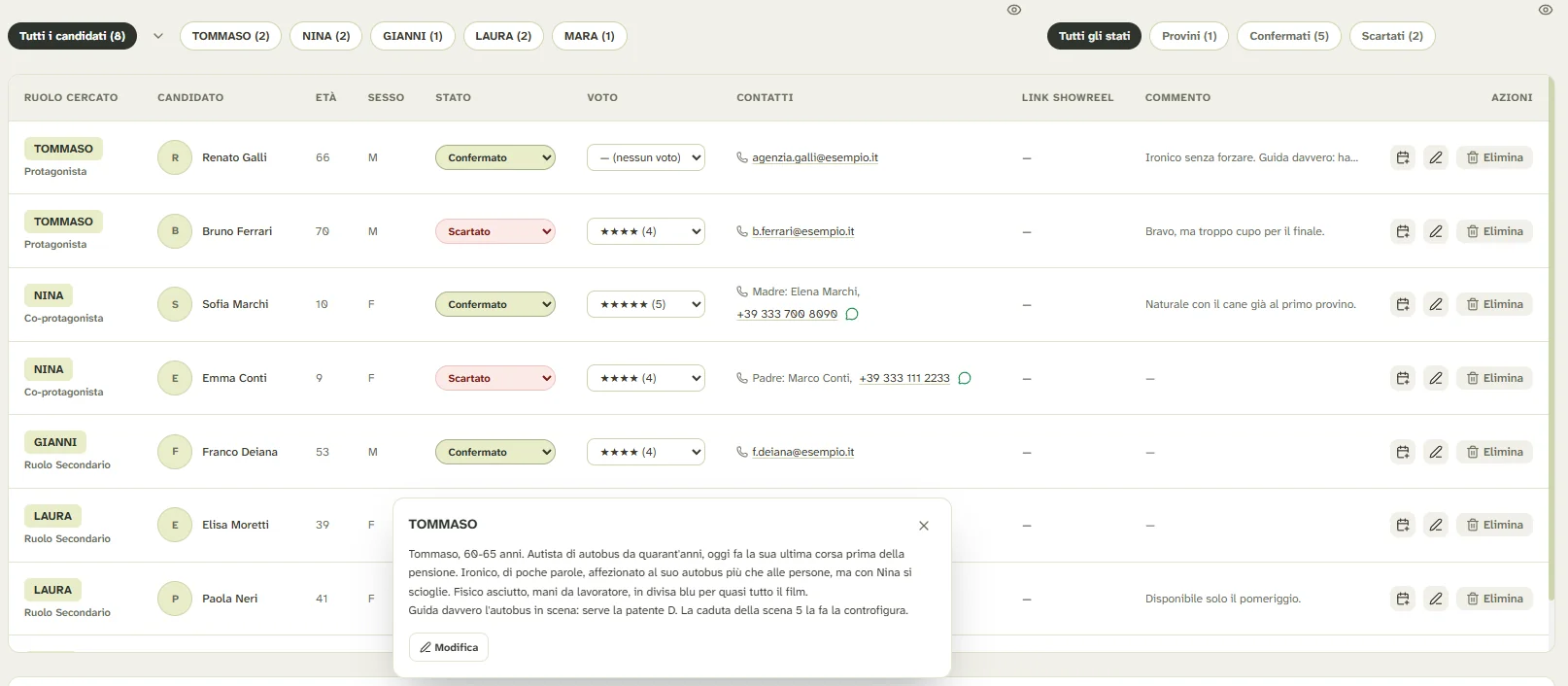Click the pencil icon for Franco Deiana

1435,452
